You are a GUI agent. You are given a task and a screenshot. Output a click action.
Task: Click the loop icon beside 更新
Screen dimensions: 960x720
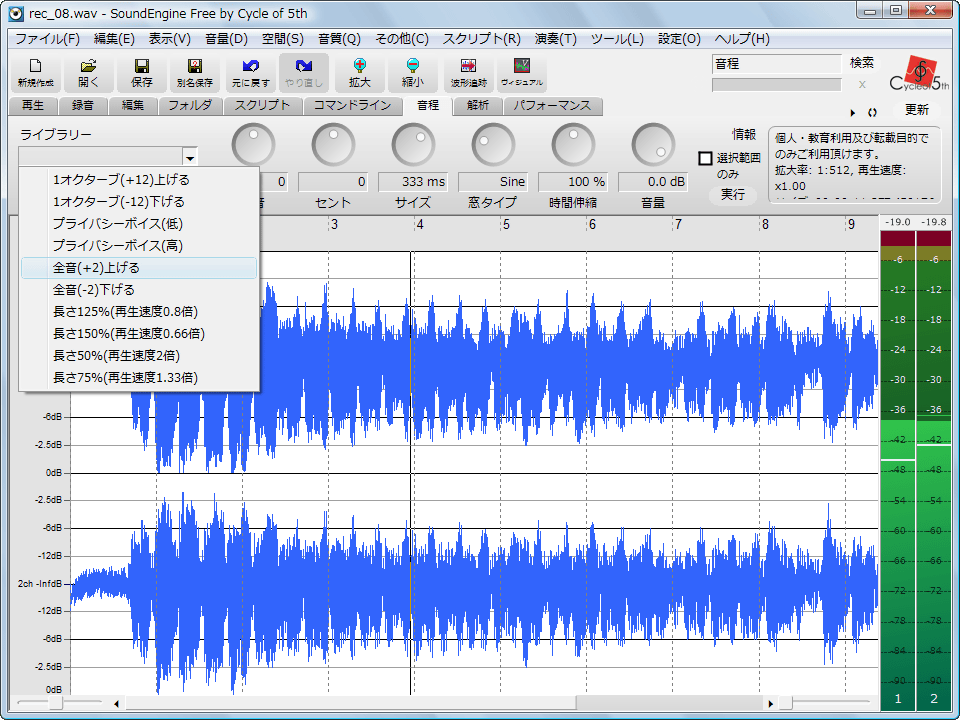point(872,113)
